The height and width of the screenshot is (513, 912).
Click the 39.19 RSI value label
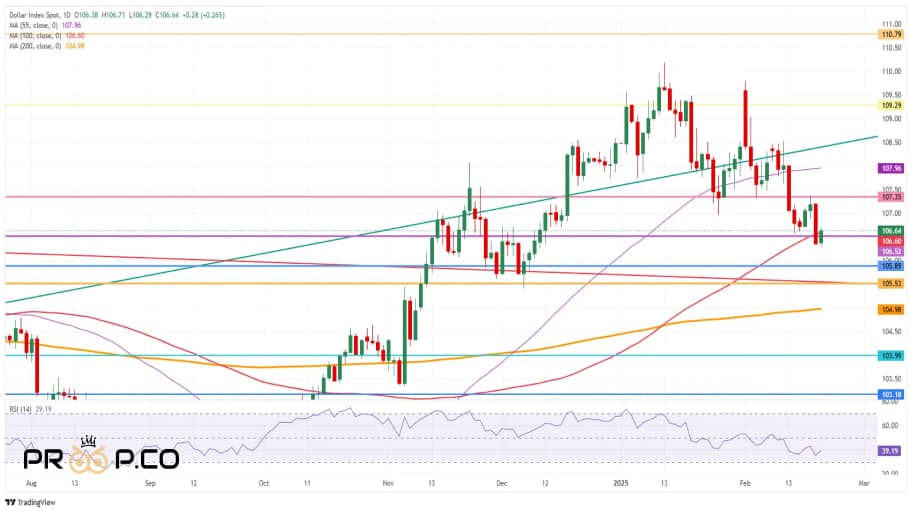(x=890, y=451)
